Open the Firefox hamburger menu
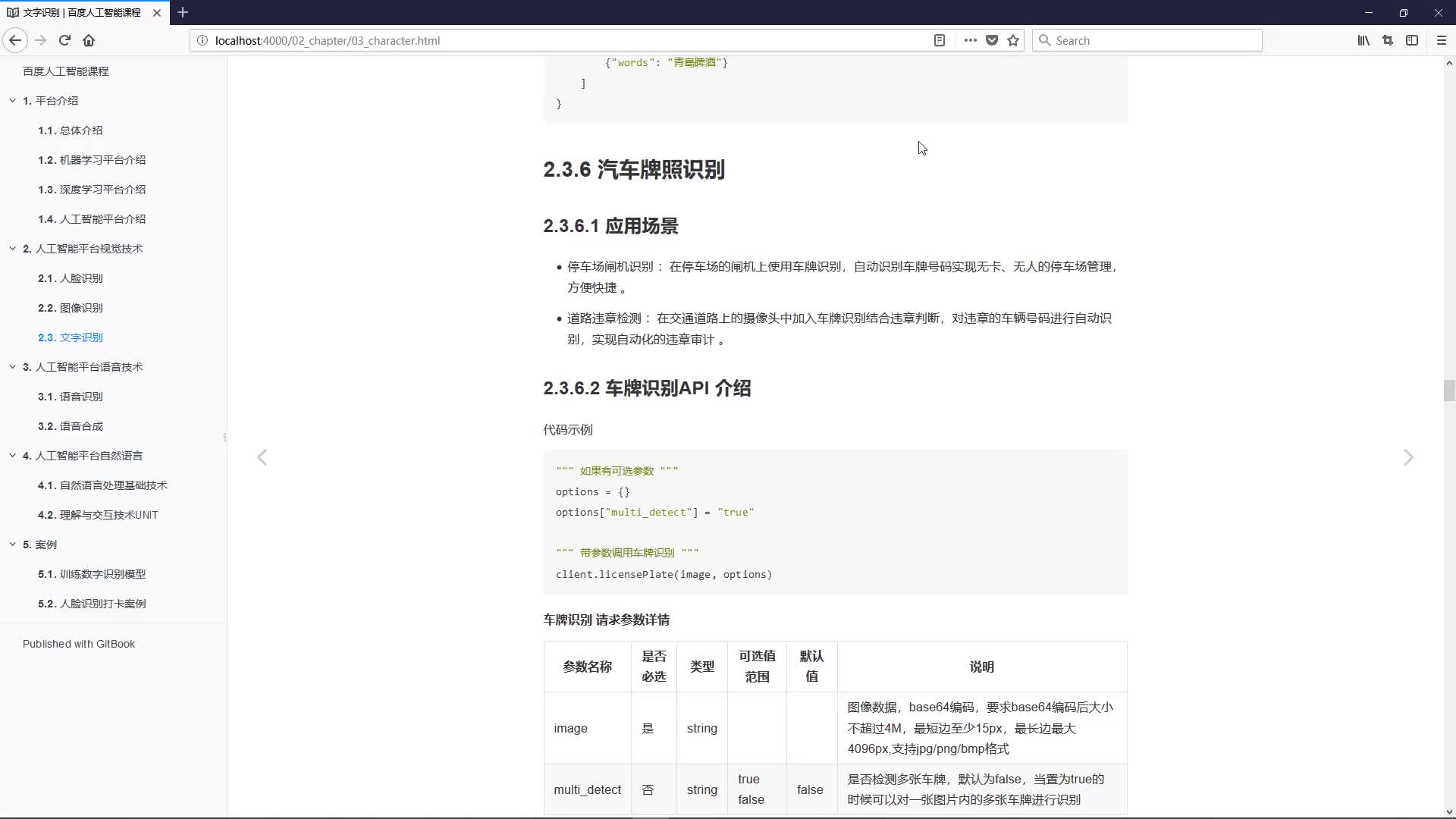Image resolution: width=1456 pixels, height=819 pixels. pos(1442,40)
